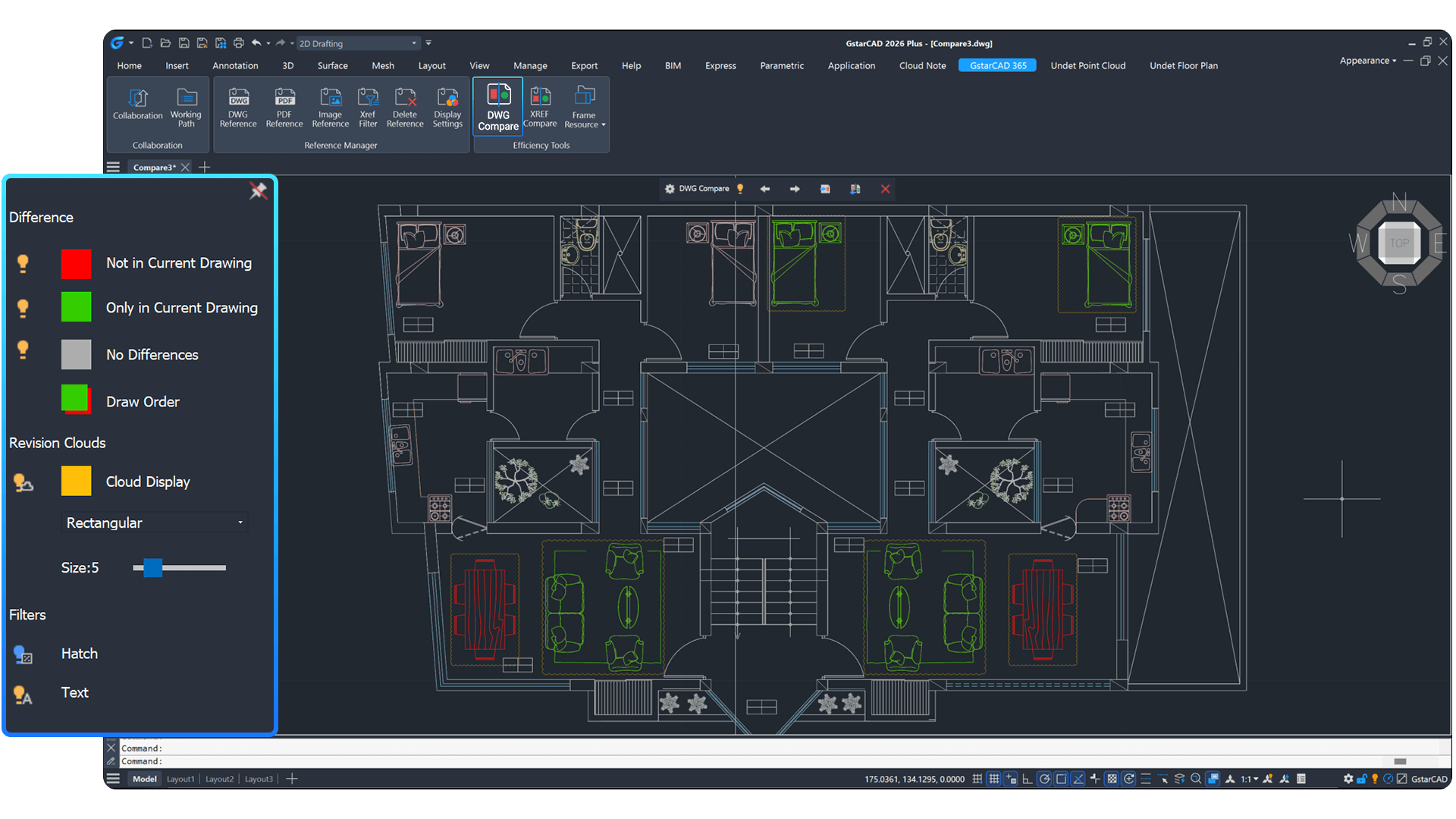The width and height of the screenshot is (1456, 819).
Task: Switch to the Layout2 tab
Action: tap(219, 779)
